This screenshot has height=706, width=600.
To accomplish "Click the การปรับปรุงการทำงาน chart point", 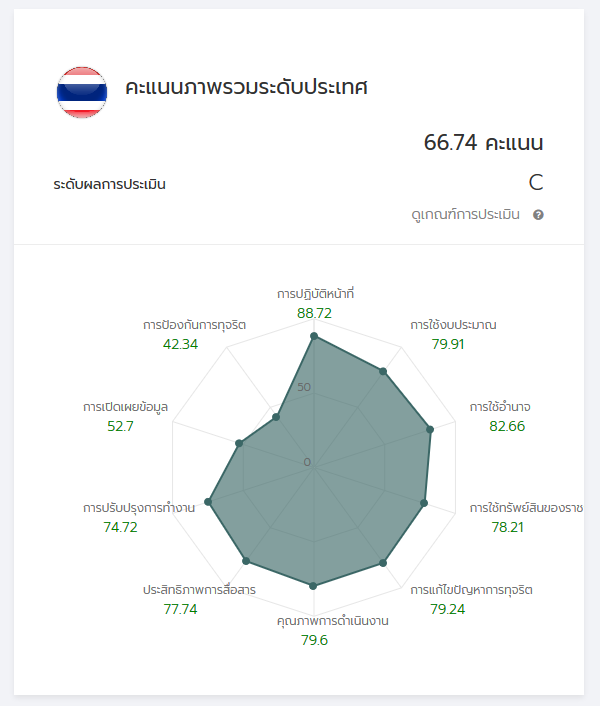I will [x=208, y=502].
